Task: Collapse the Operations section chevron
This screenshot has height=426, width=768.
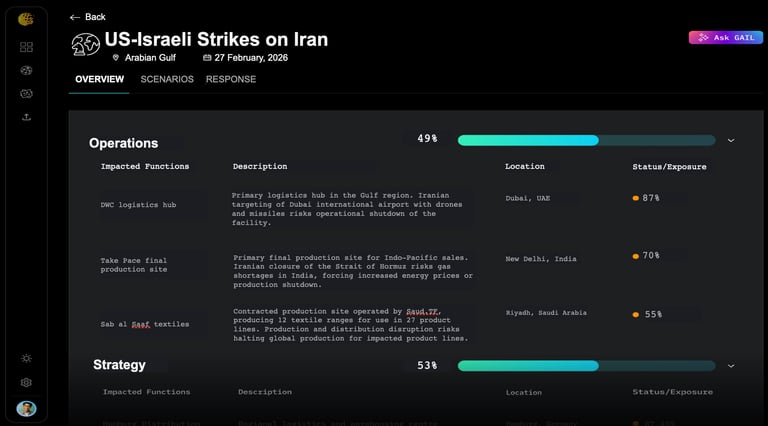Action: point(731,141)
